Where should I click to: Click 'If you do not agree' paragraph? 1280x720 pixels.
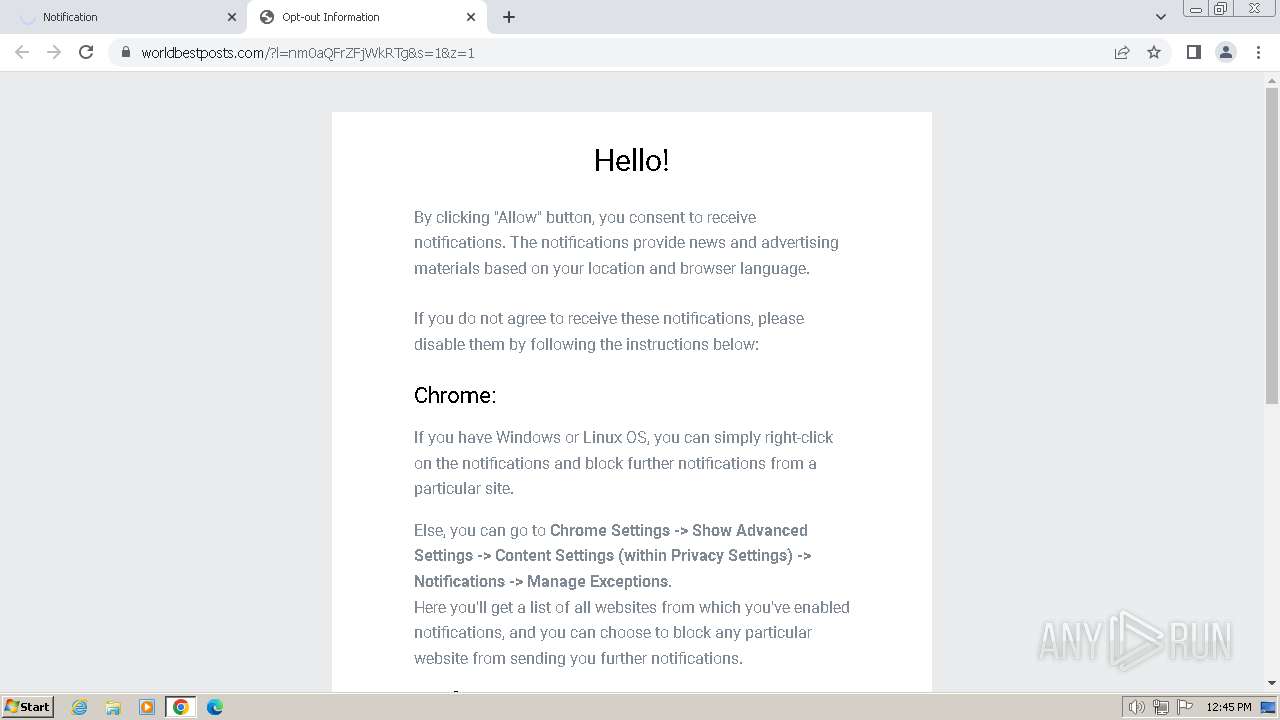(609, 331)
